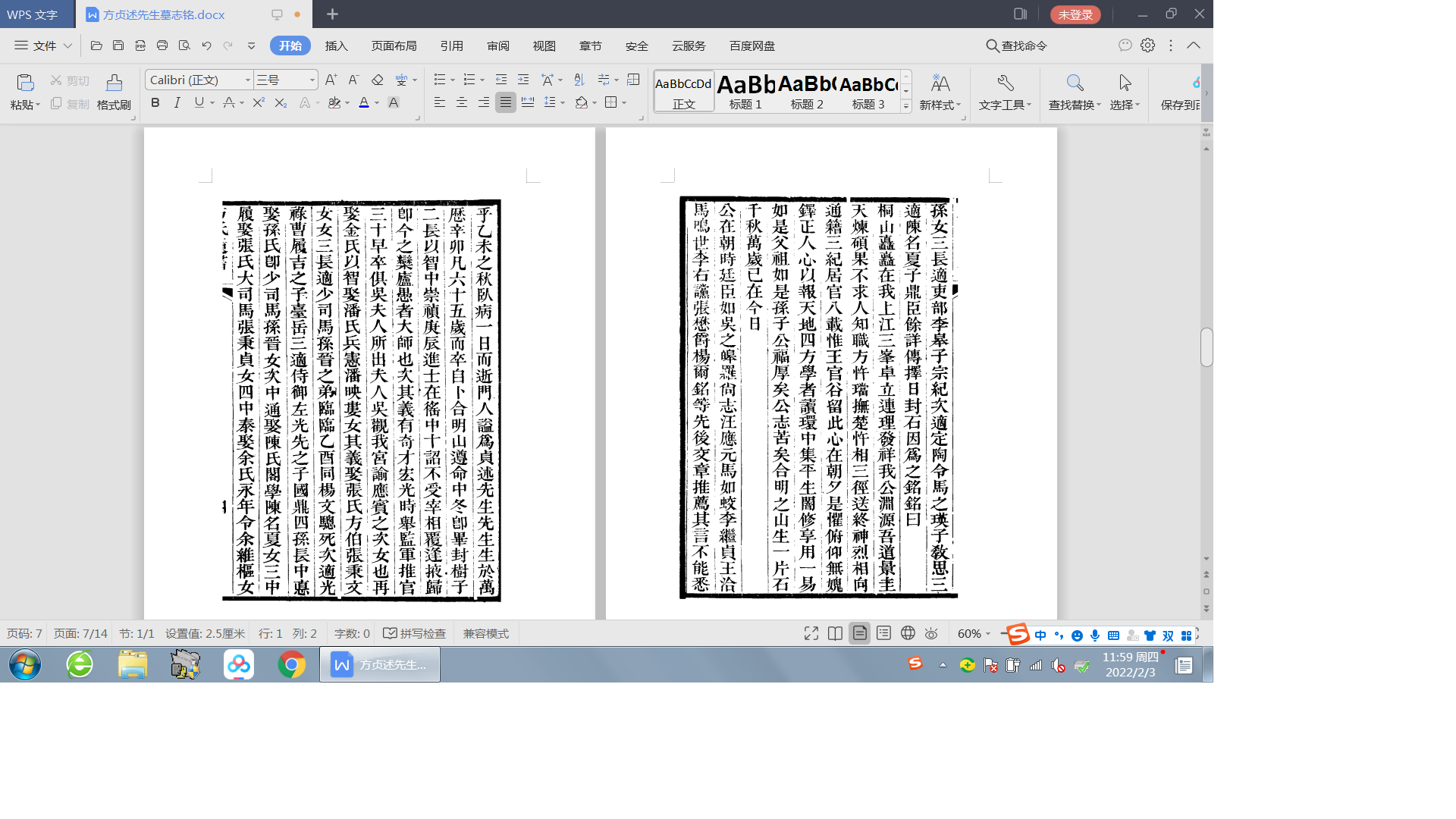Click the sort icon
Viewport: 1456px width, 819px height.
[x=579, y=80]
